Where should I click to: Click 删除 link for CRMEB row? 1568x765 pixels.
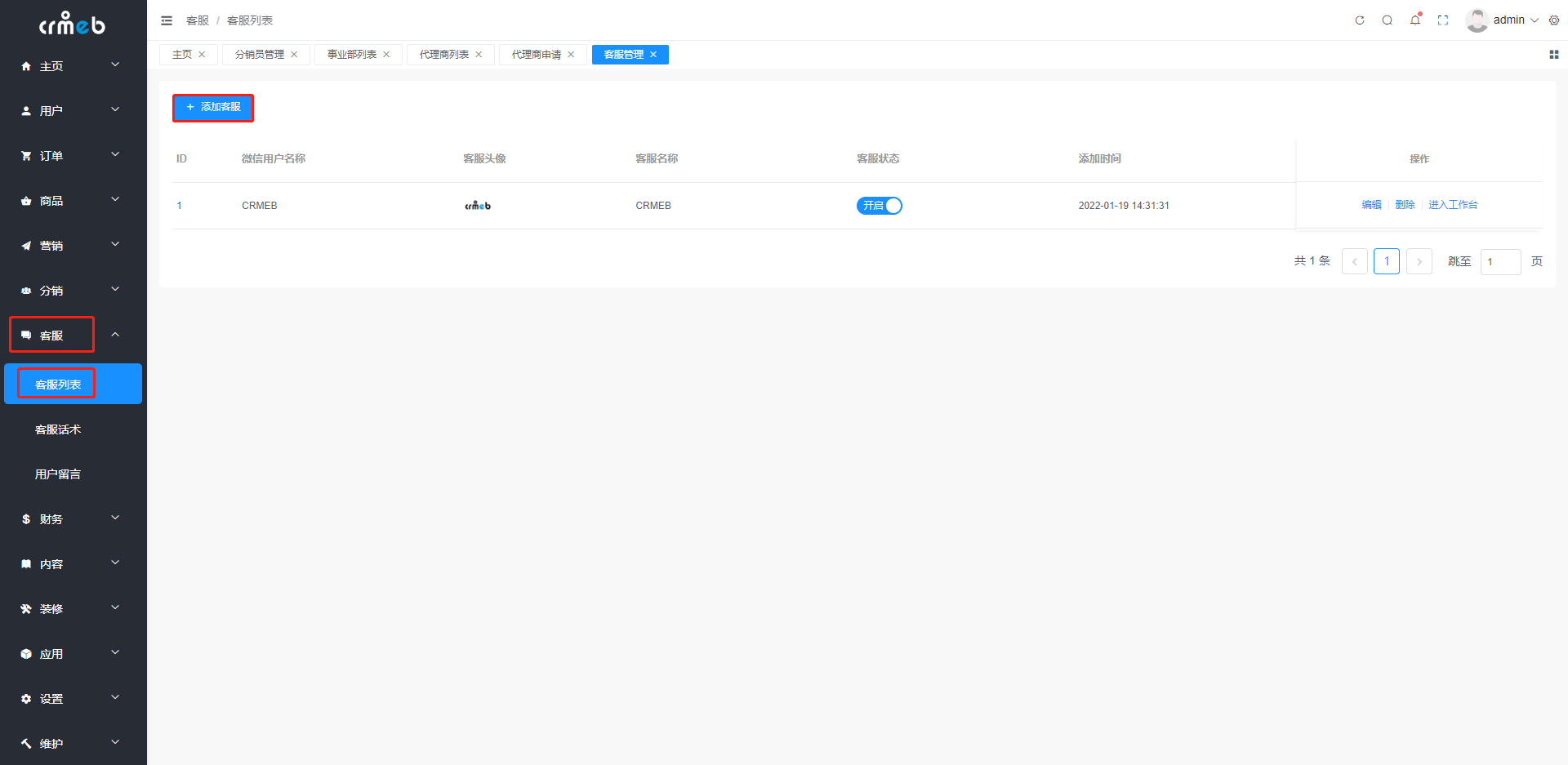(1405, 205)
